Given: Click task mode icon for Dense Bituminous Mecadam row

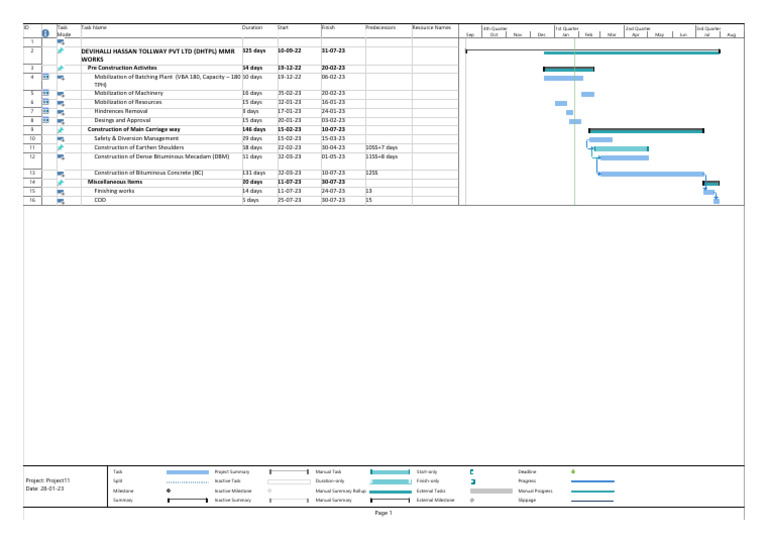Looking at the screenshot, I should (x=61, y=157).
